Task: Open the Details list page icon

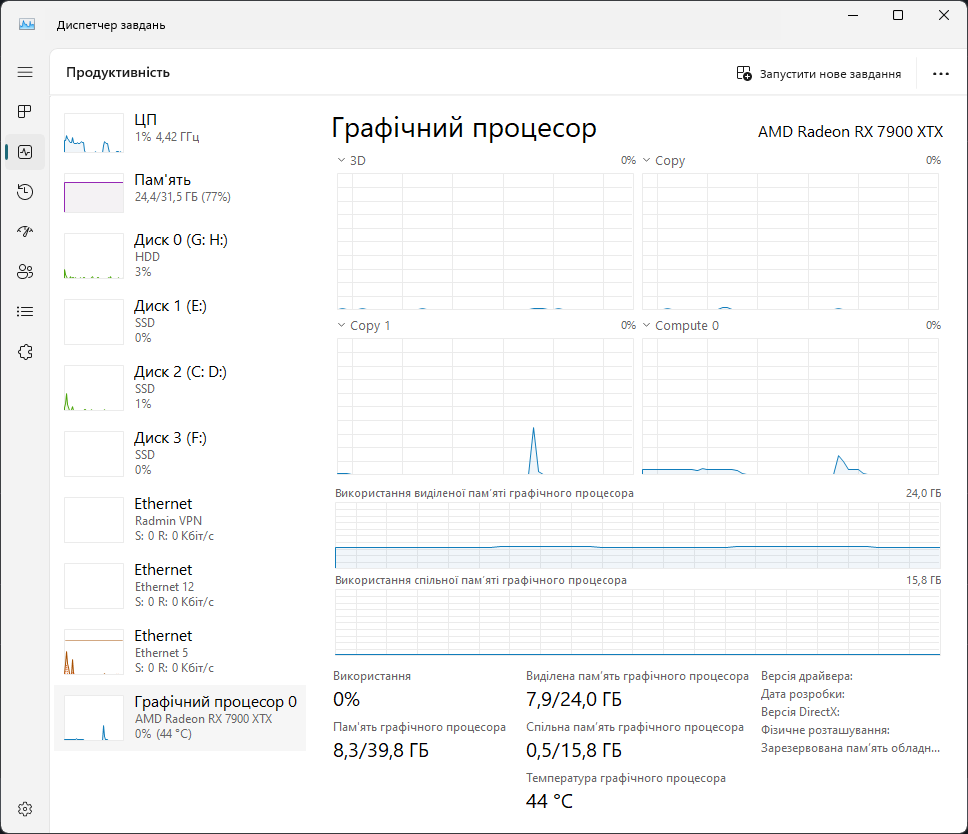Action: coord(25,311)
